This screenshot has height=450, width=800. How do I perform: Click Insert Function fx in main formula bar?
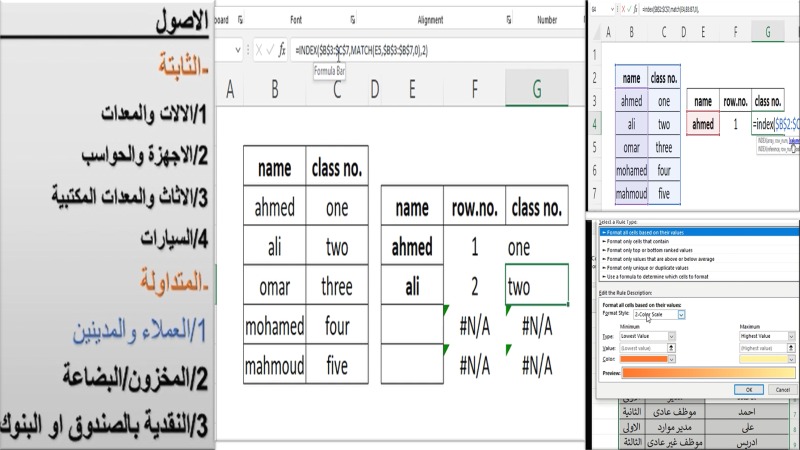[x=282, y=50]
